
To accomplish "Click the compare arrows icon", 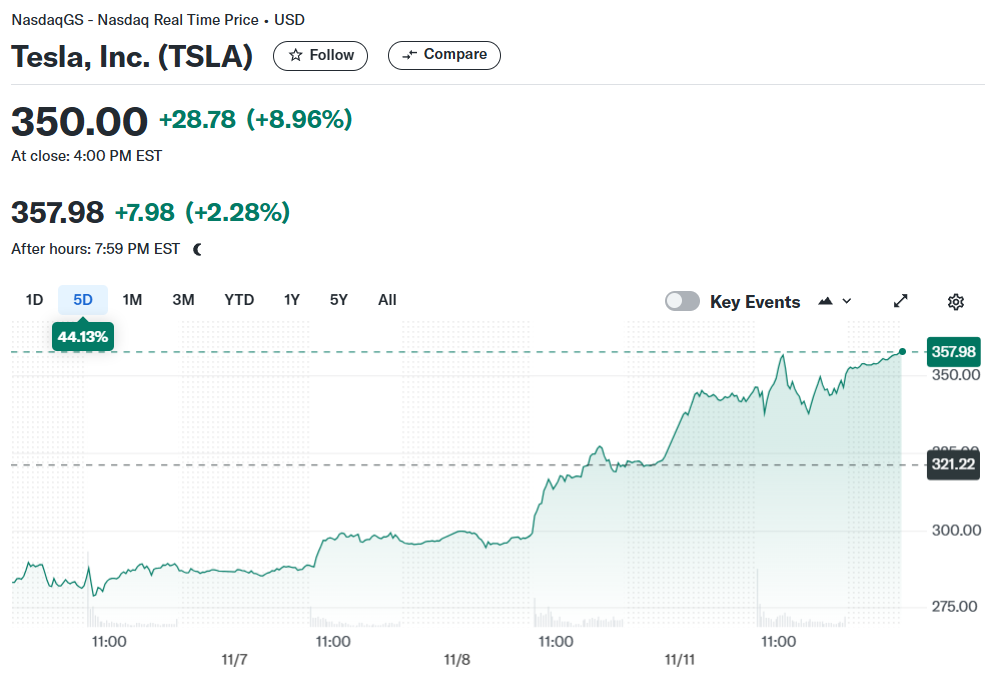I will [409, 55].
